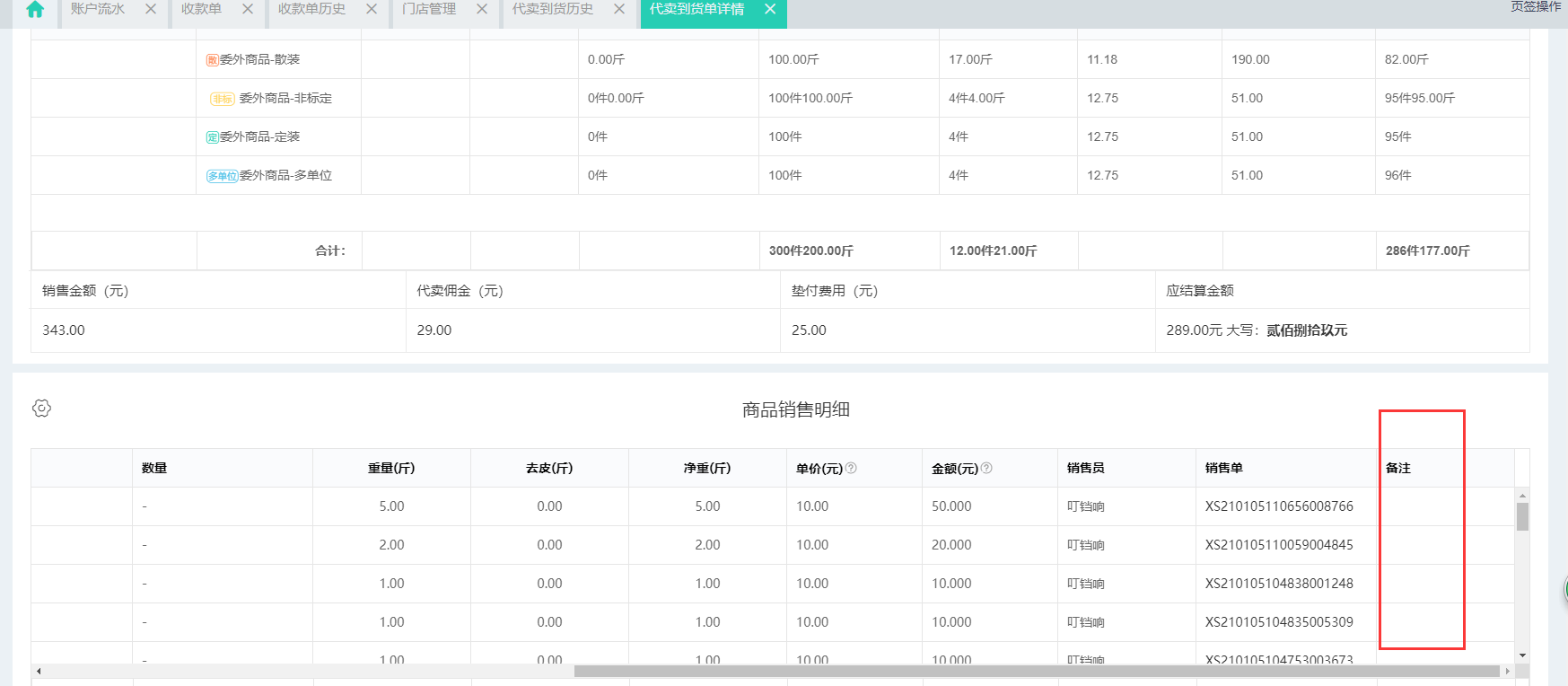Show the 单价(元) help tooltip icon
1568x686 pixels.
pos(851,468)
